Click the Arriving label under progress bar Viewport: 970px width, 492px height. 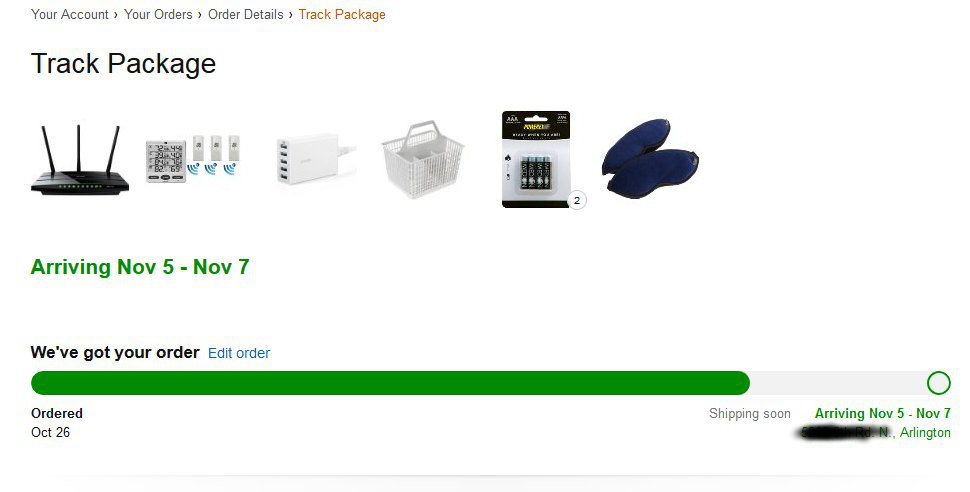click(883, 413)
